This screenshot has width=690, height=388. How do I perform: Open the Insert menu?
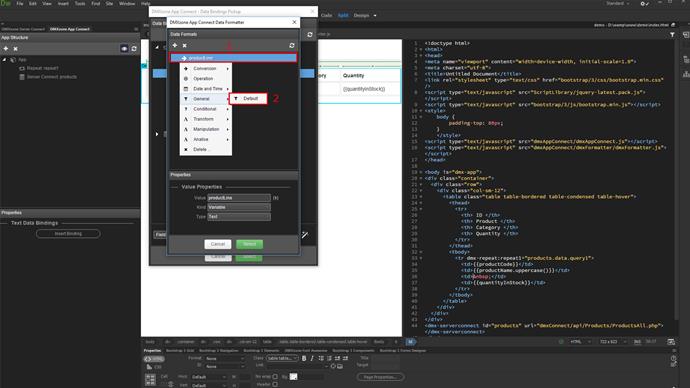tap(63, 4)
